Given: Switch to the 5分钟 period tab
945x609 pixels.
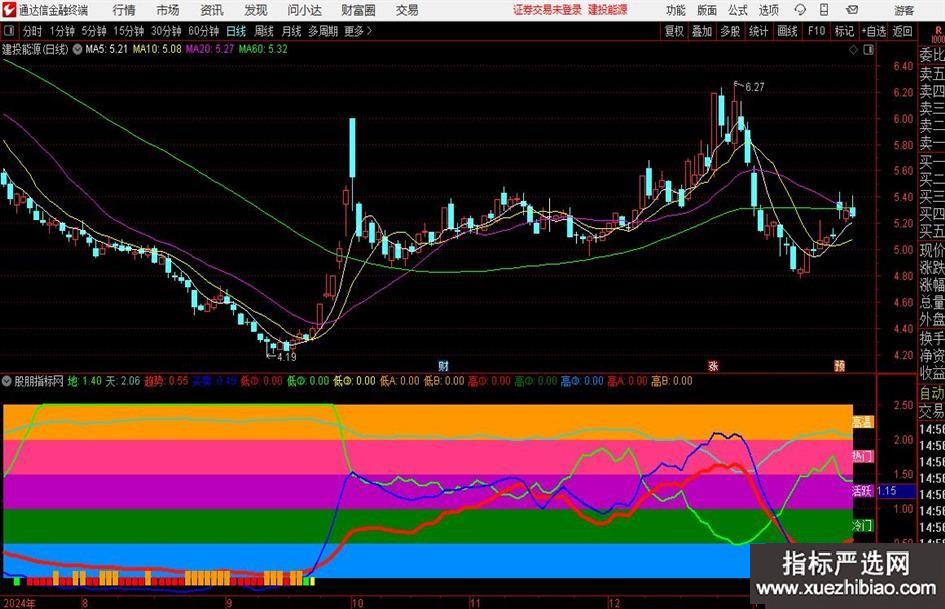Looking at the screenshot, I should tap(94, 31).
